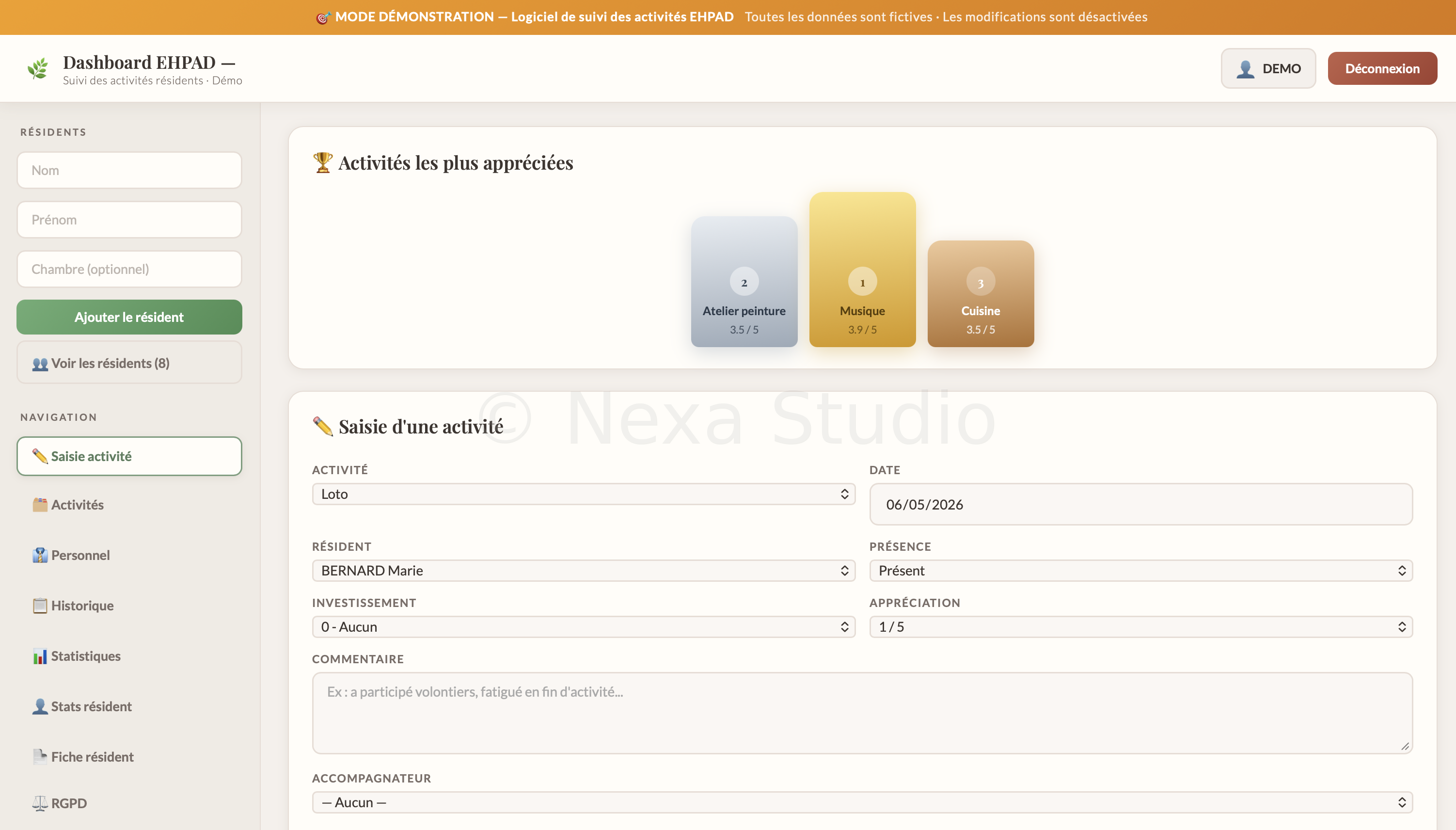Click the MODE DÉMONSTRATION banner text
This screenshot has height=830, width=1456.
click(x=534, y=17)
